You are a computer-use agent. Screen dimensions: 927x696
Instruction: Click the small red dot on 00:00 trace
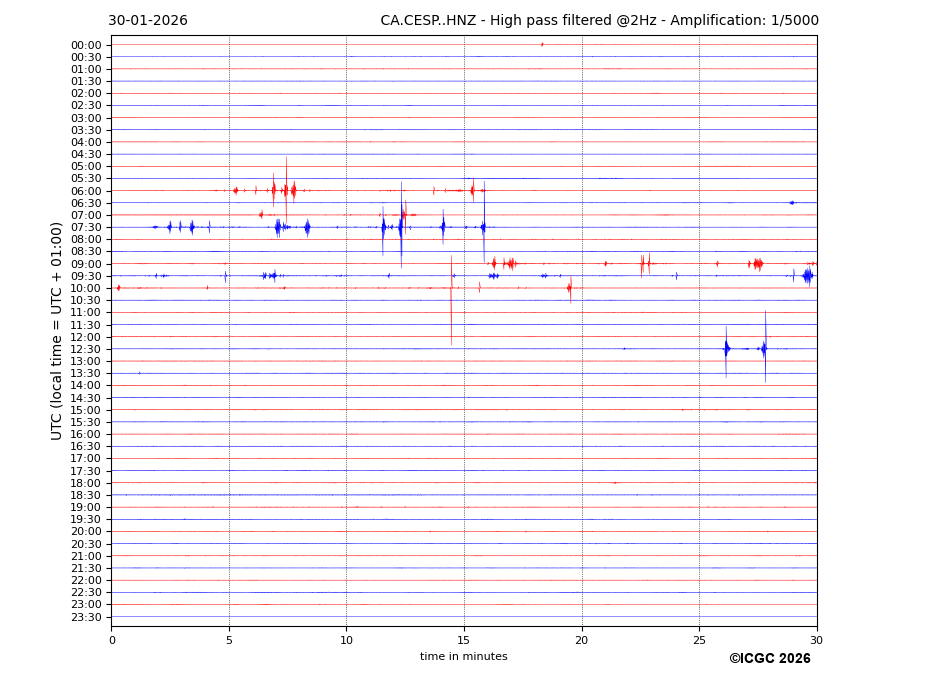click(542, 44)
